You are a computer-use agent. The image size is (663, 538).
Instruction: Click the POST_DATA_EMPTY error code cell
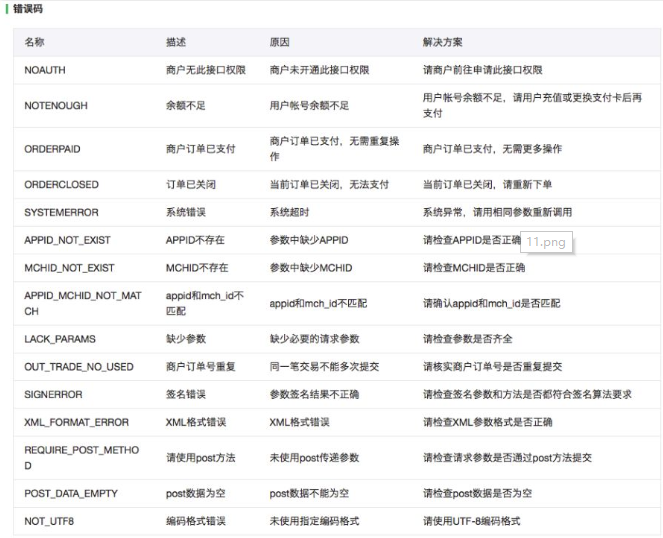tap(71, 494)
